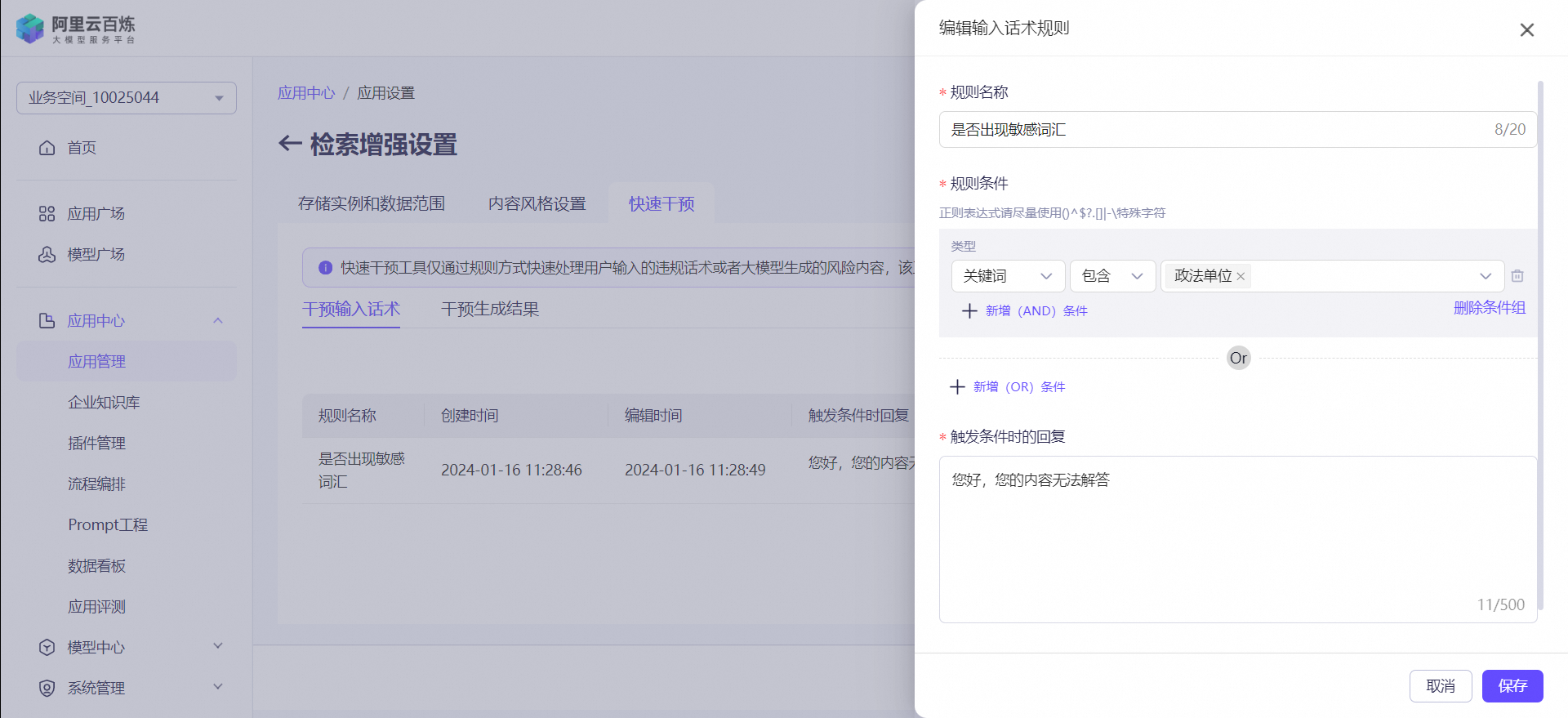Click plus icon for 新增 (OR) 条件
Screen dimensions: 1568x718
(x=957, y=387)
